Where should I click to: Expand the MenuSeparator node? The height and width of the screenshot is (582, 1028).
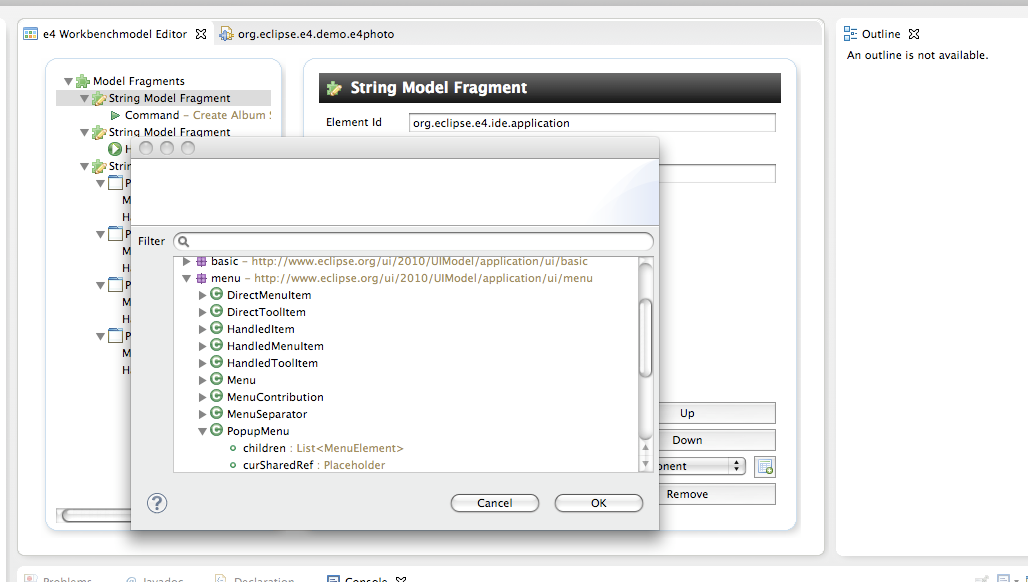click(203, 414)
